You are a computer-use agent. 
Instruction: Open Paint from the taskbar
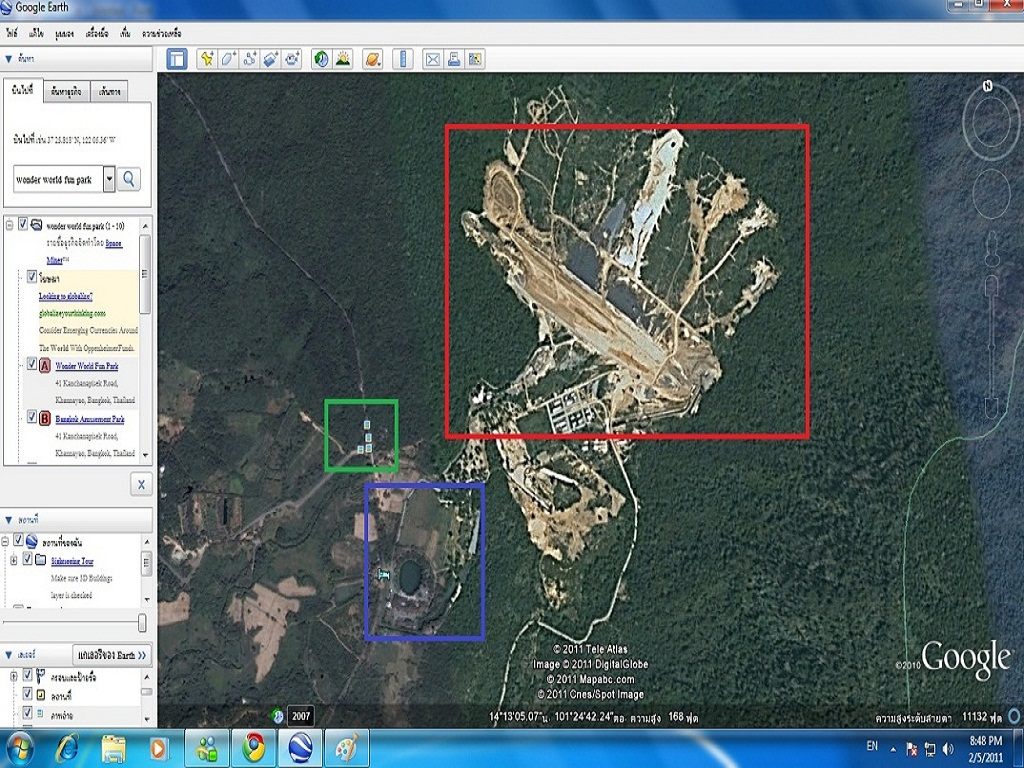347,748
